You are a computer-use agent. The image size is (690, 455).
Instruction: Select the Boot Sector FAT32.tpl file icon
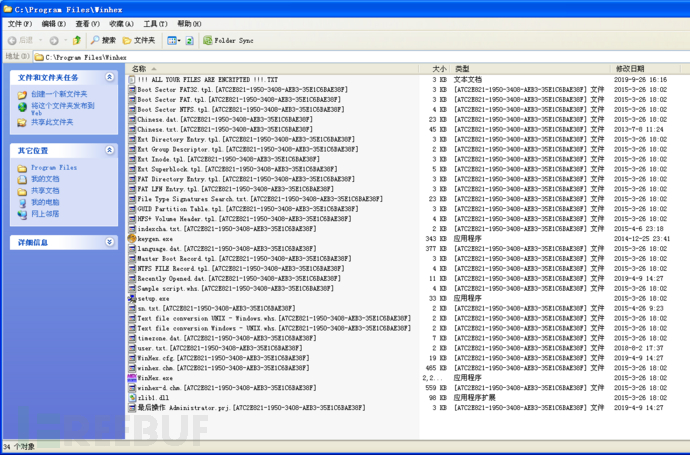[x=132, y=90]
